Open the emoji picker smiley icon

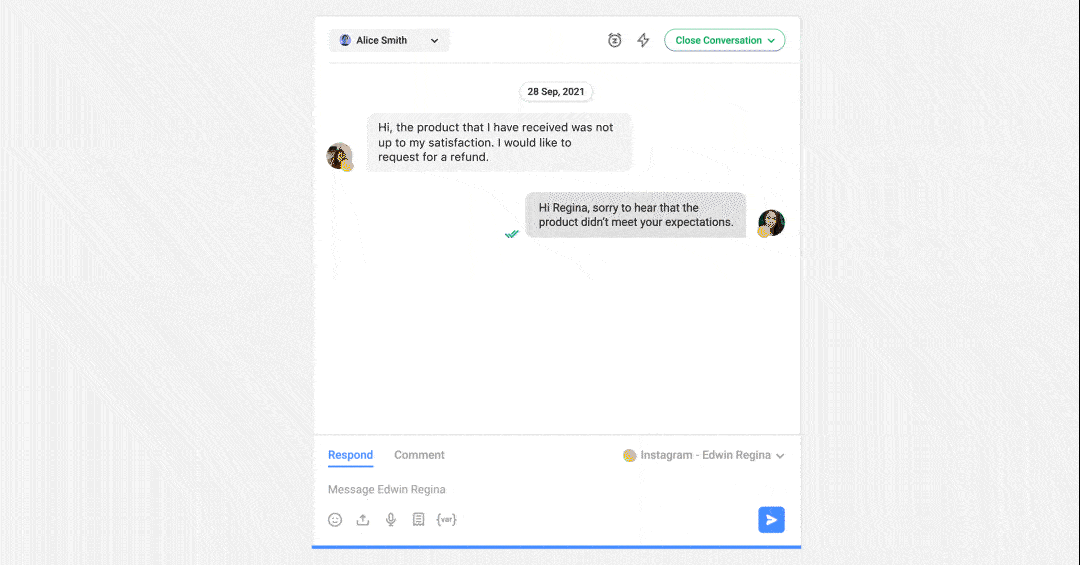click(x=335, y=520)
